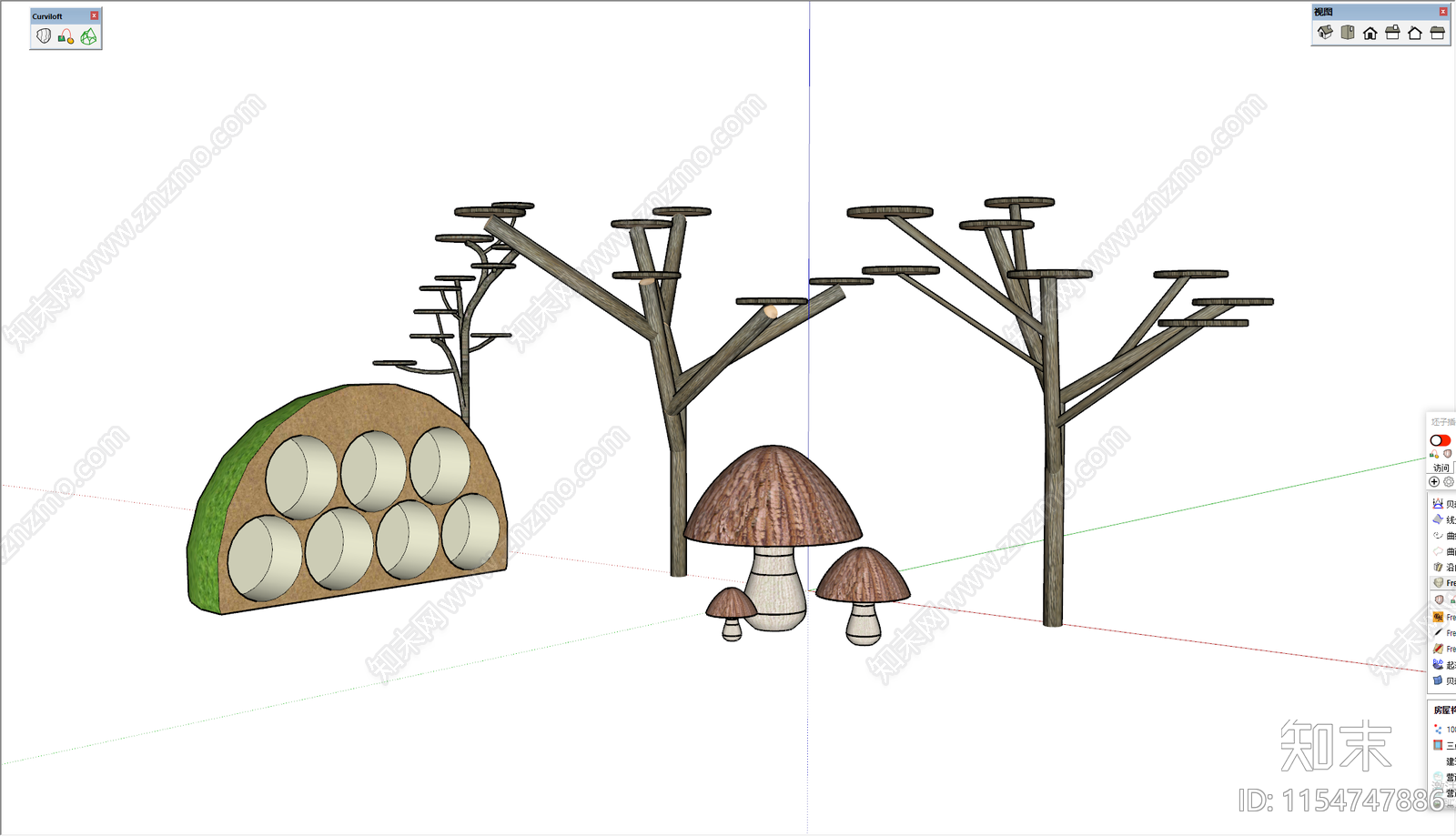Select Curviloft Loft by Spline tool
Viewport: 1456px width, 836px height.
tap(44, 36)
